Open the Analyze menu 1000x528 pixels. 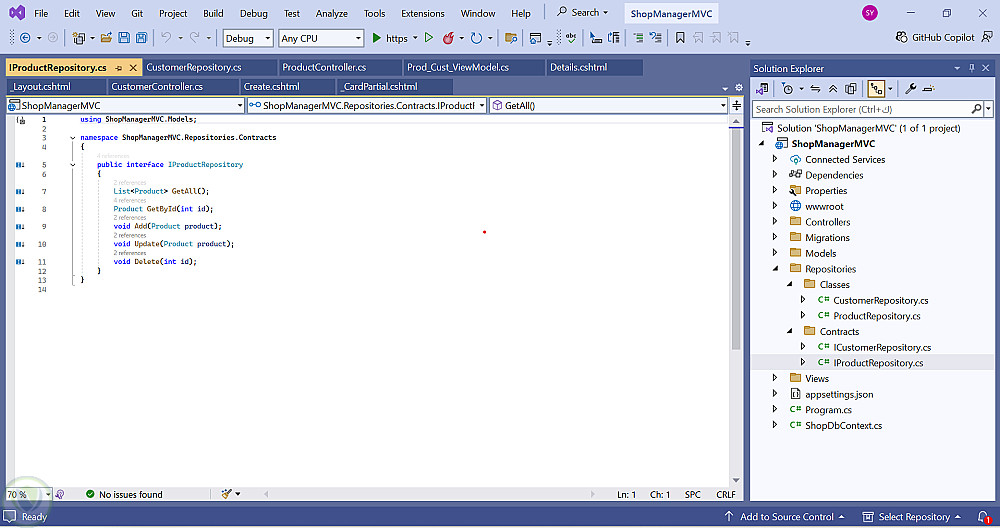click(x=332, y=13)
